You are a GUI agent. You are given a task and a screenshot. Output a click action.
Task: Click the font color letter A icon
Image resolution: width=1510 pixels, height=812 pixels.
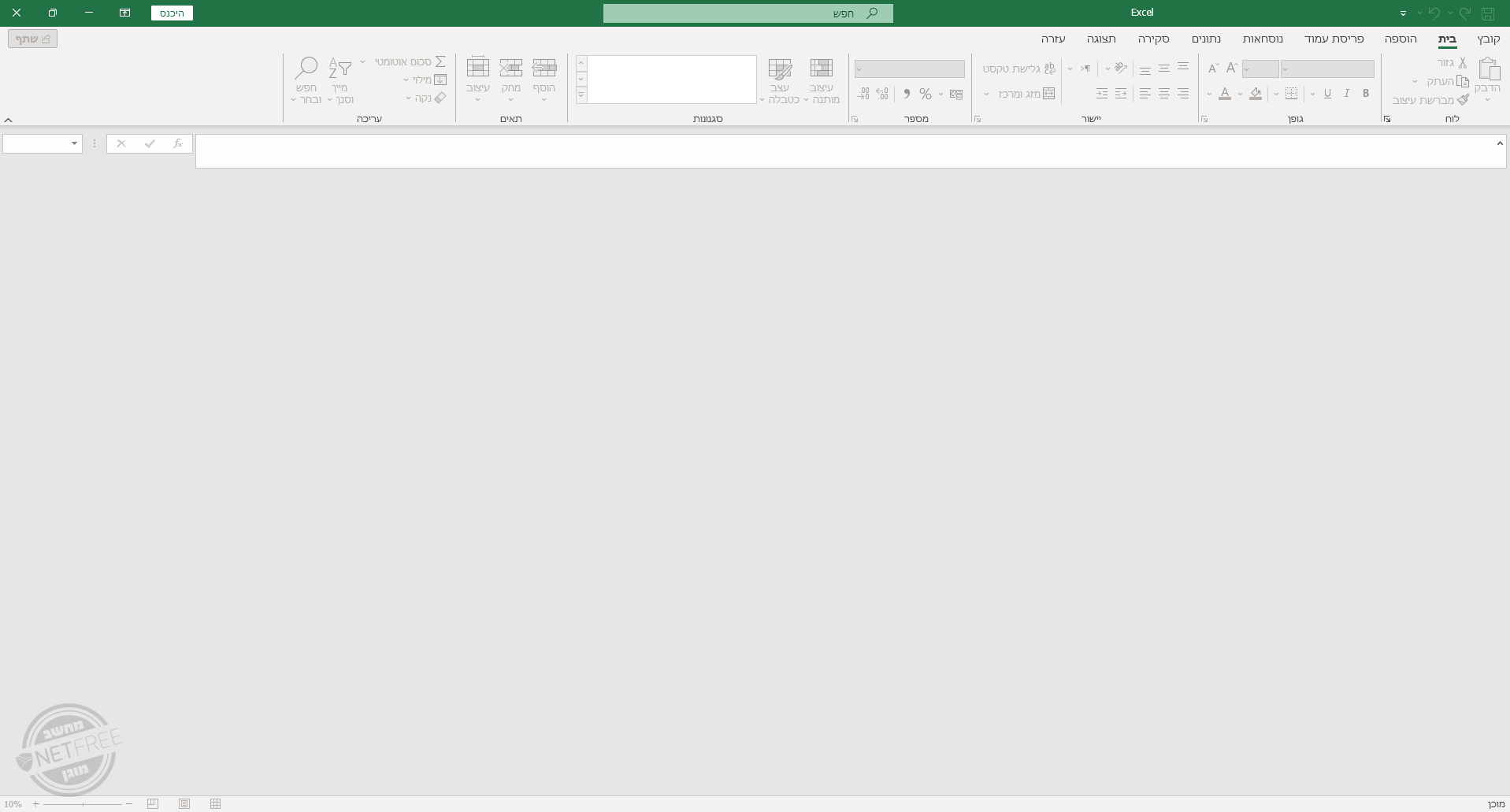point(1225,94)
